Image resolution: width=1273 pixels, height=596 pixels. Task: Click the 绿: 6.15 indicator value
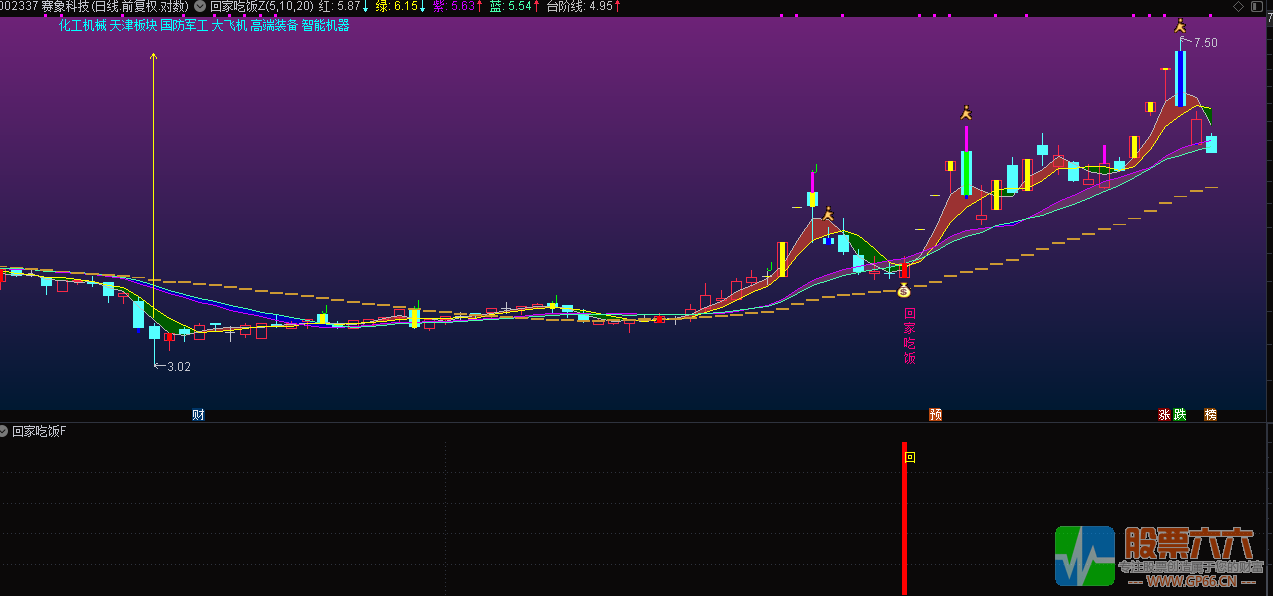tap(401, 6)
